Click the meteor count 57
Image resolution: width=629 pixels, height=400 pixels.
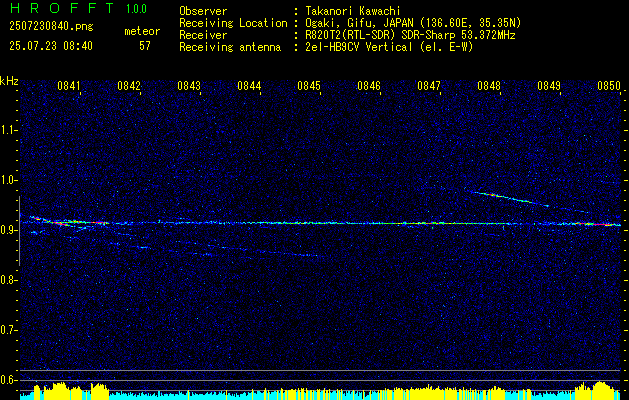[145, 46]
